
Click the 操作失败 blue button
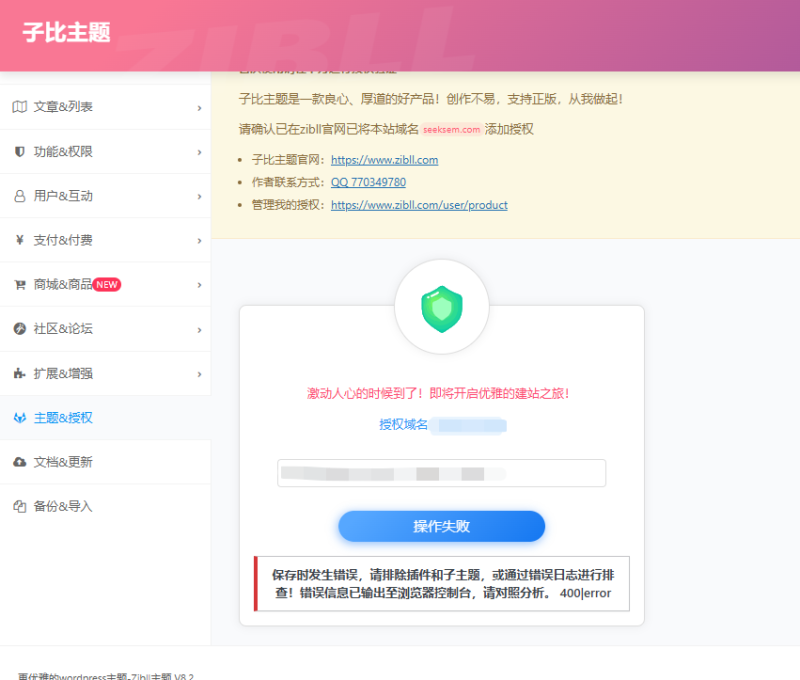(441, 526)
